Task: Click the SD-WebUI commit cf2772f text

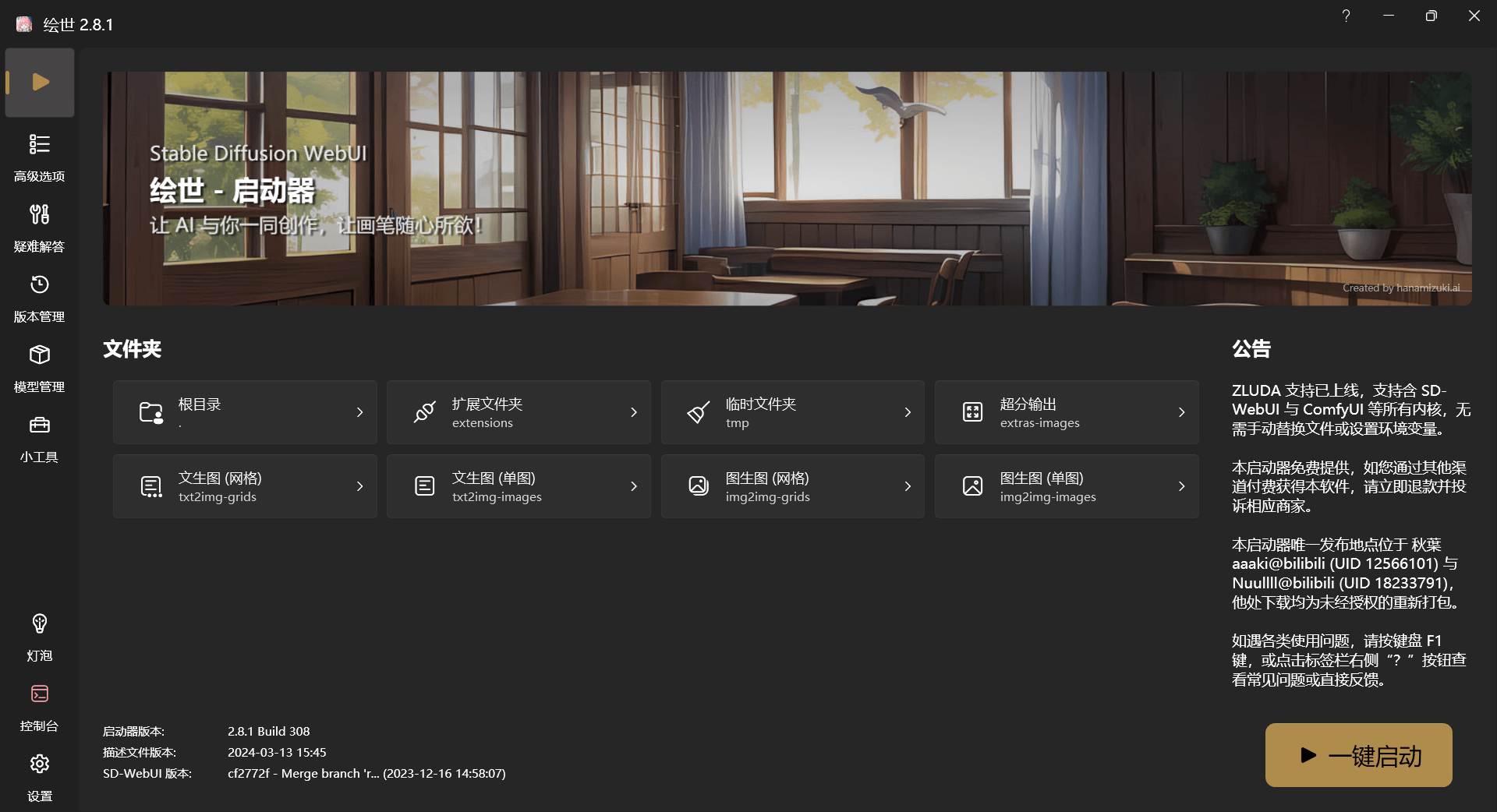Action: click(x=366, y=774)
